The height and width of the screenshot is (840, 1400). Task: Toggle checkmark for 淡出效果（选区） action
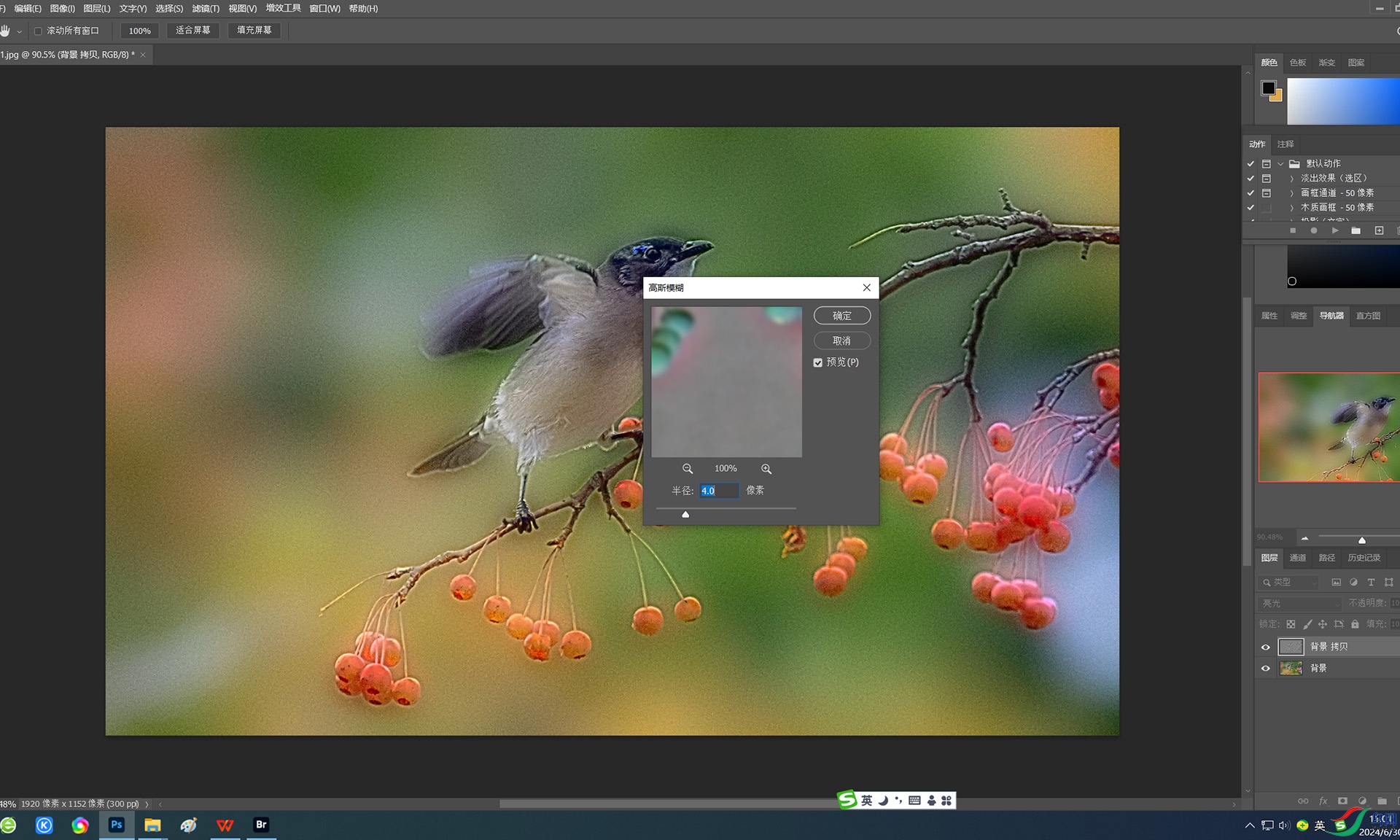tap(1251, 179)
